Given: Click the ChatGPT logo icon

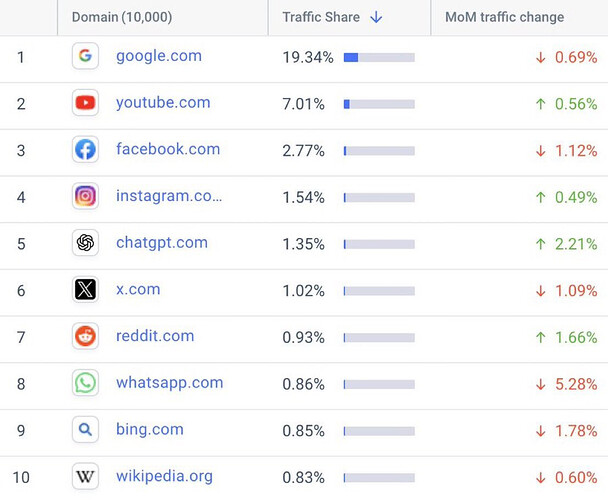Looking at the screenshot, I should point(86,243).
